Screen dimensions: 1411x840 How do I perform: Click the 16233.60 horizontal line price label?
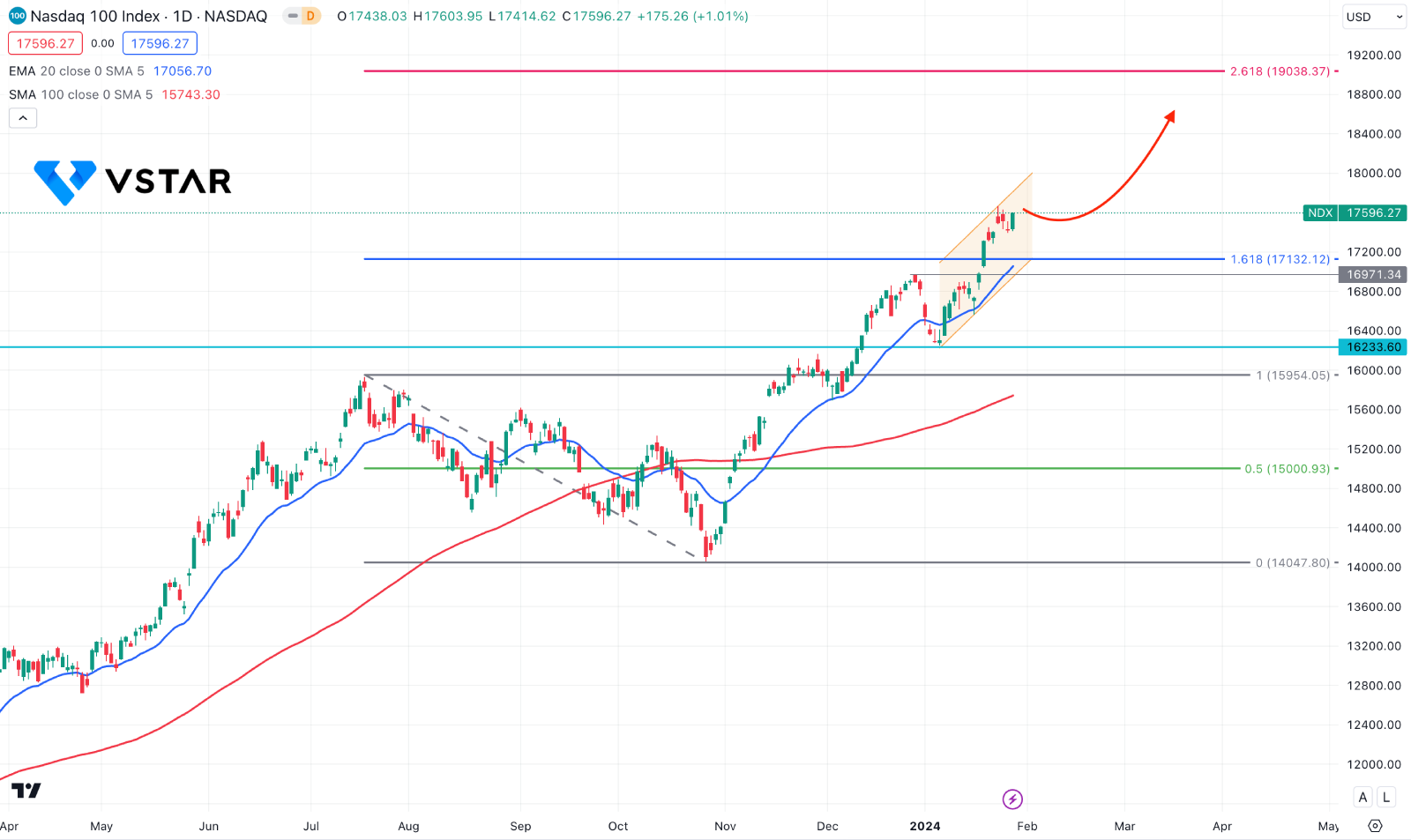click(x=1373, y=347)
